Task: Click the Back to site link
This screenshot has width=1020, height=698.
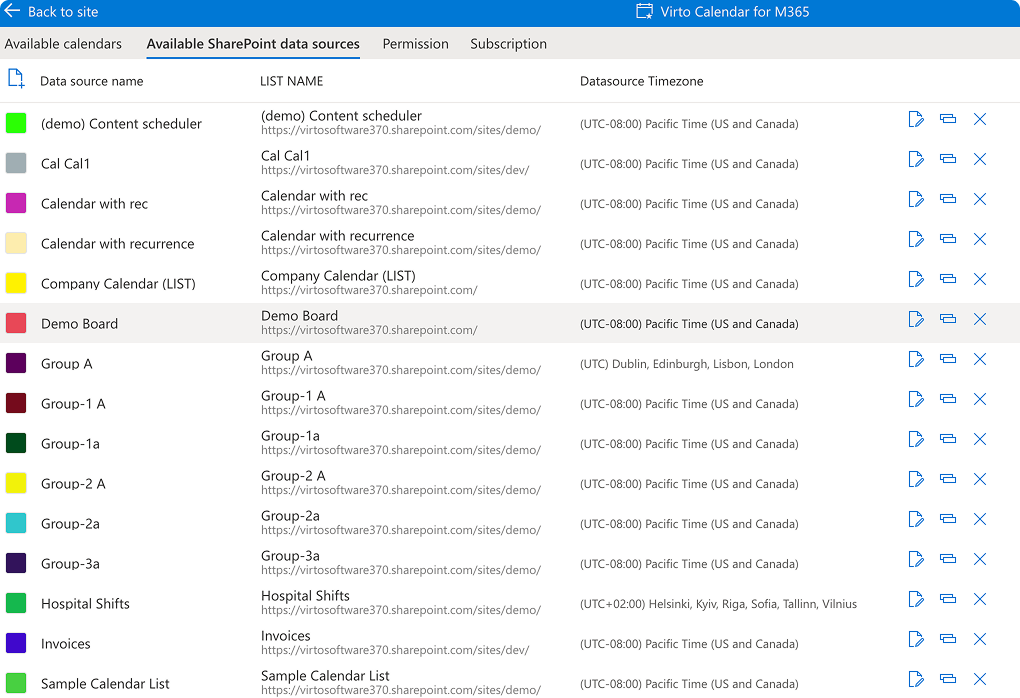Action: (63, 12)
